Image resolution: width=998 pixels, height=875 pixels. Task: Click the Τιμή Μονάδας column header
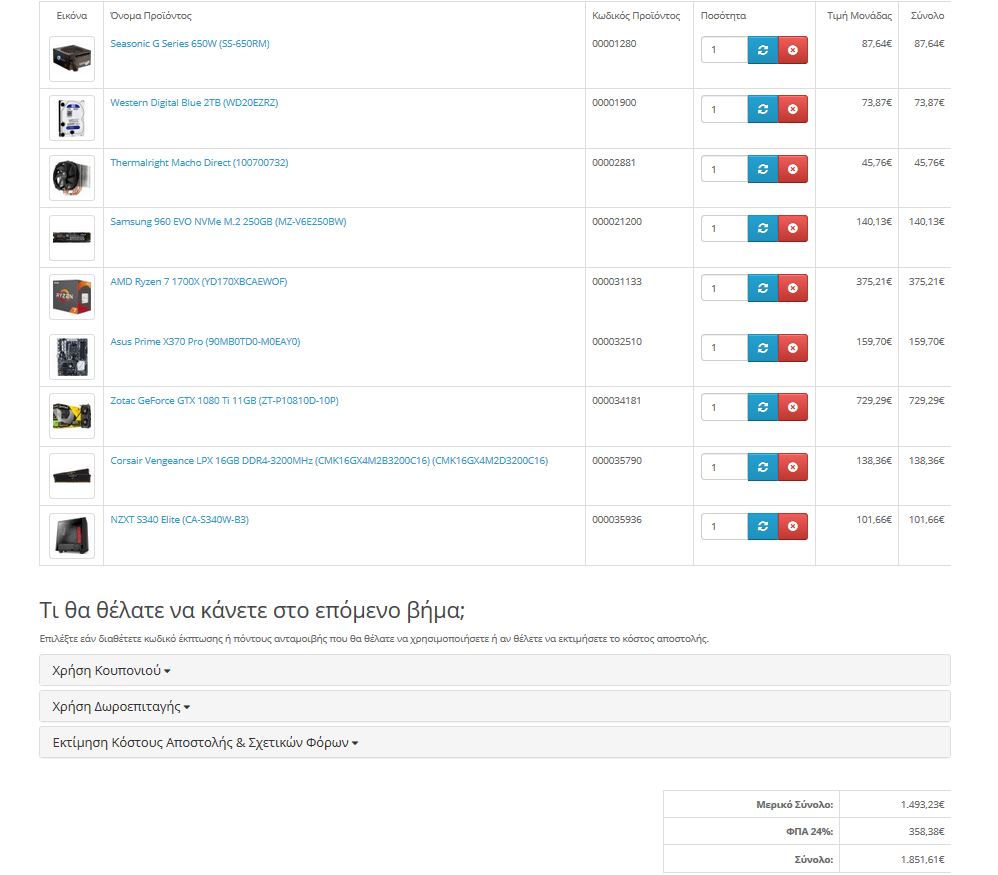click(x=859, y=15)
